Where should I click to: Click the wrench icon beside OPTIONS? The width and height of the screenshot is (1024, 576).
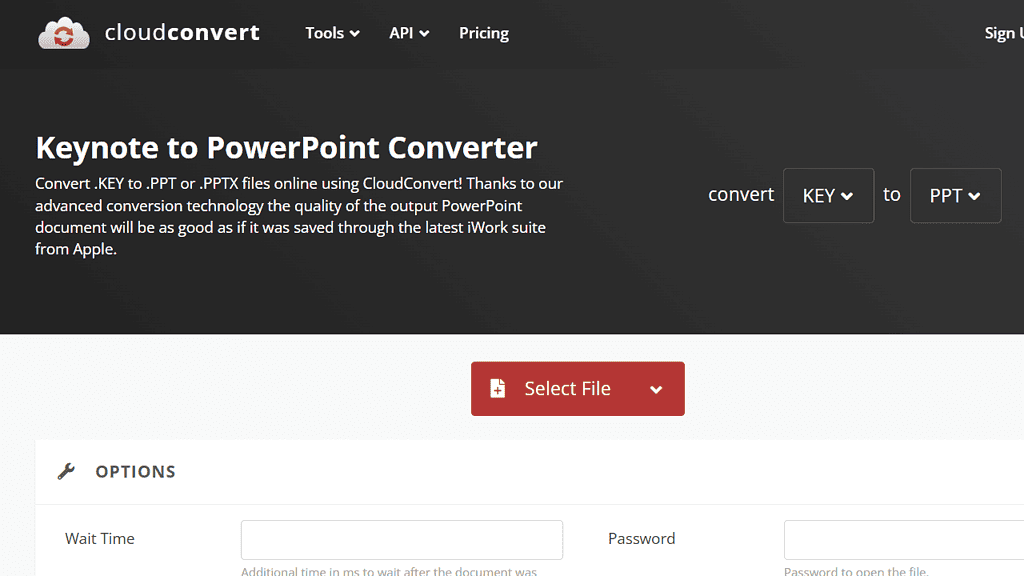[x=66, y=471]
